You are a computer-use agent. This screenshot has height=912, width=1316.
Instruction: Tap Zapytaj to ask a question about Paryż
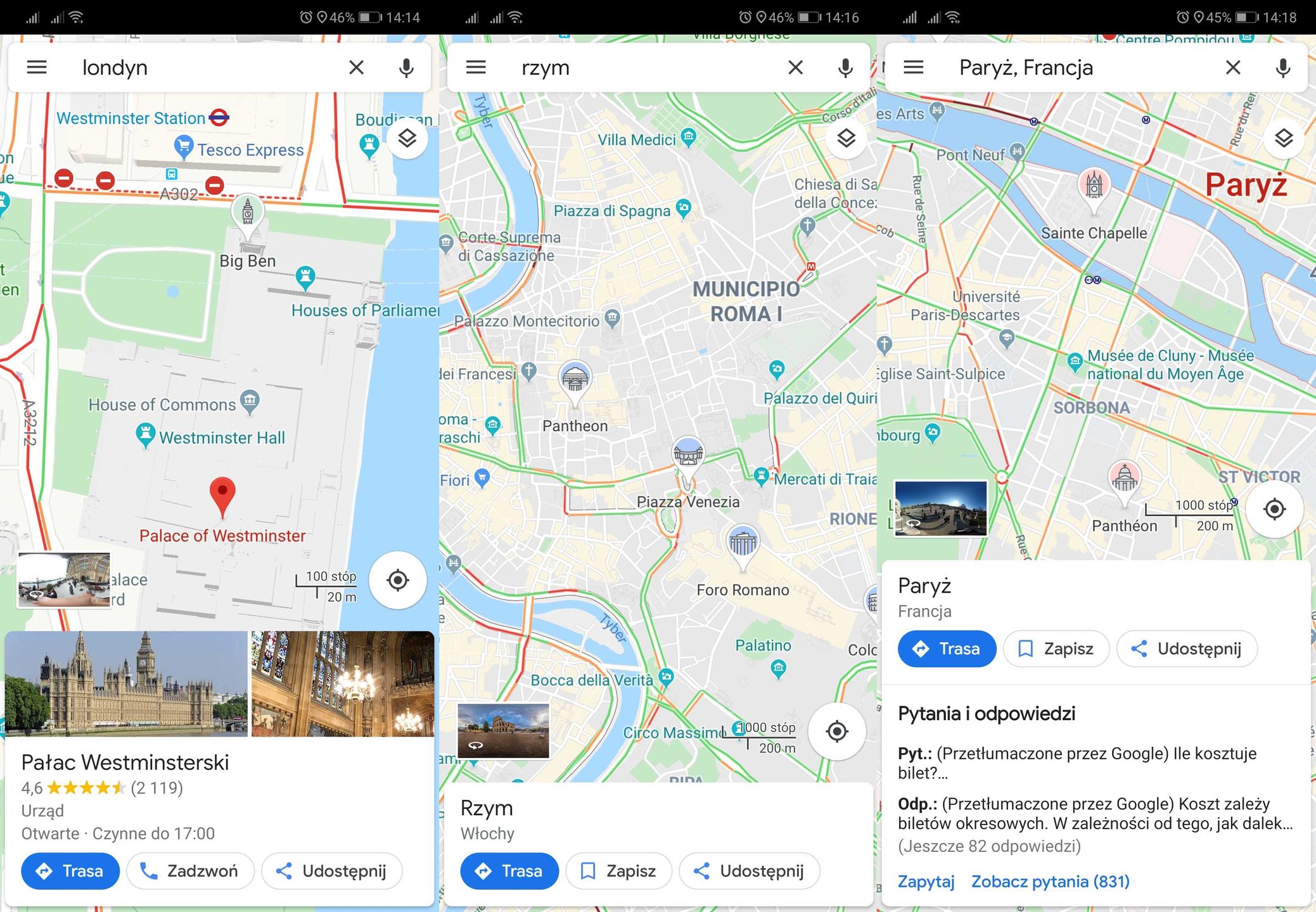[926, 882]
